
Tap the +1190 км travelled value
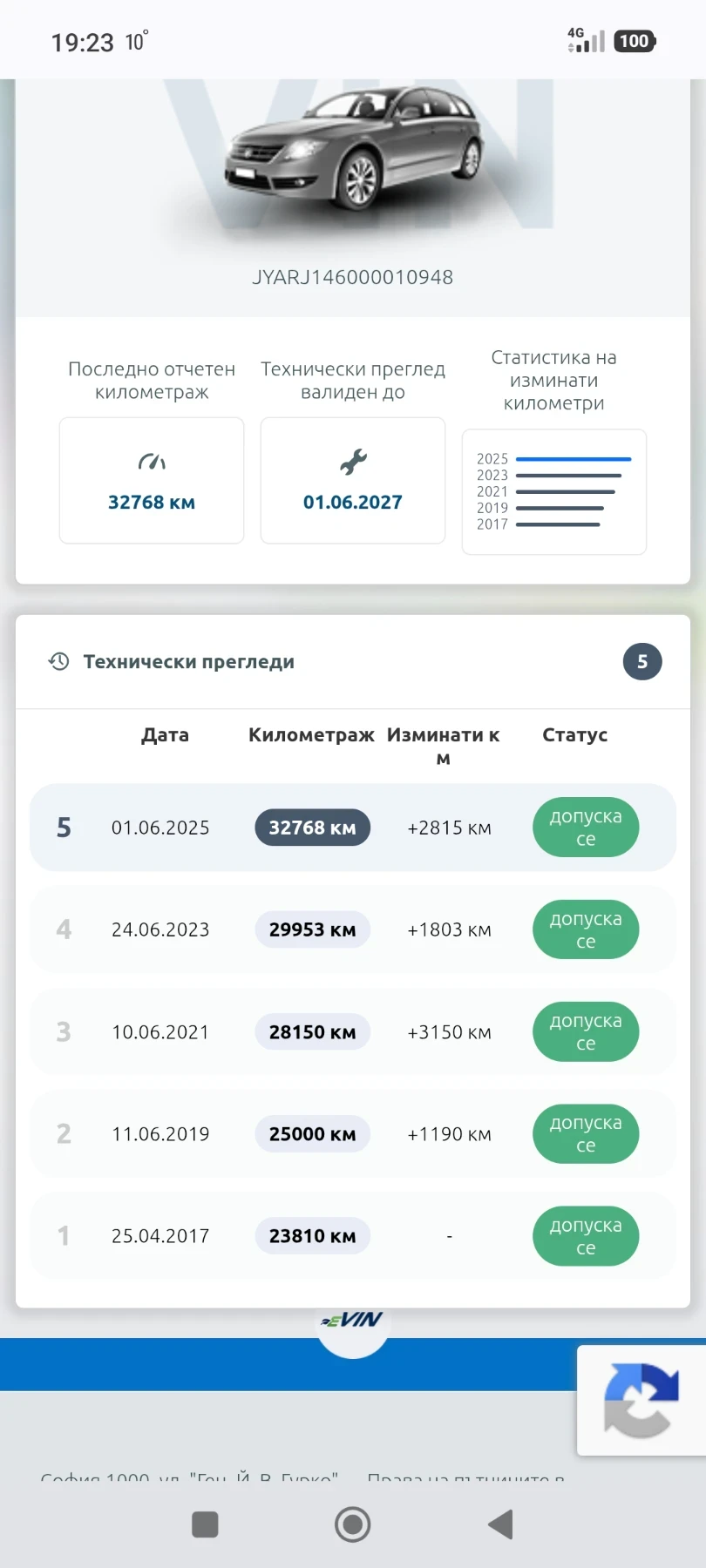point(450,1133)
